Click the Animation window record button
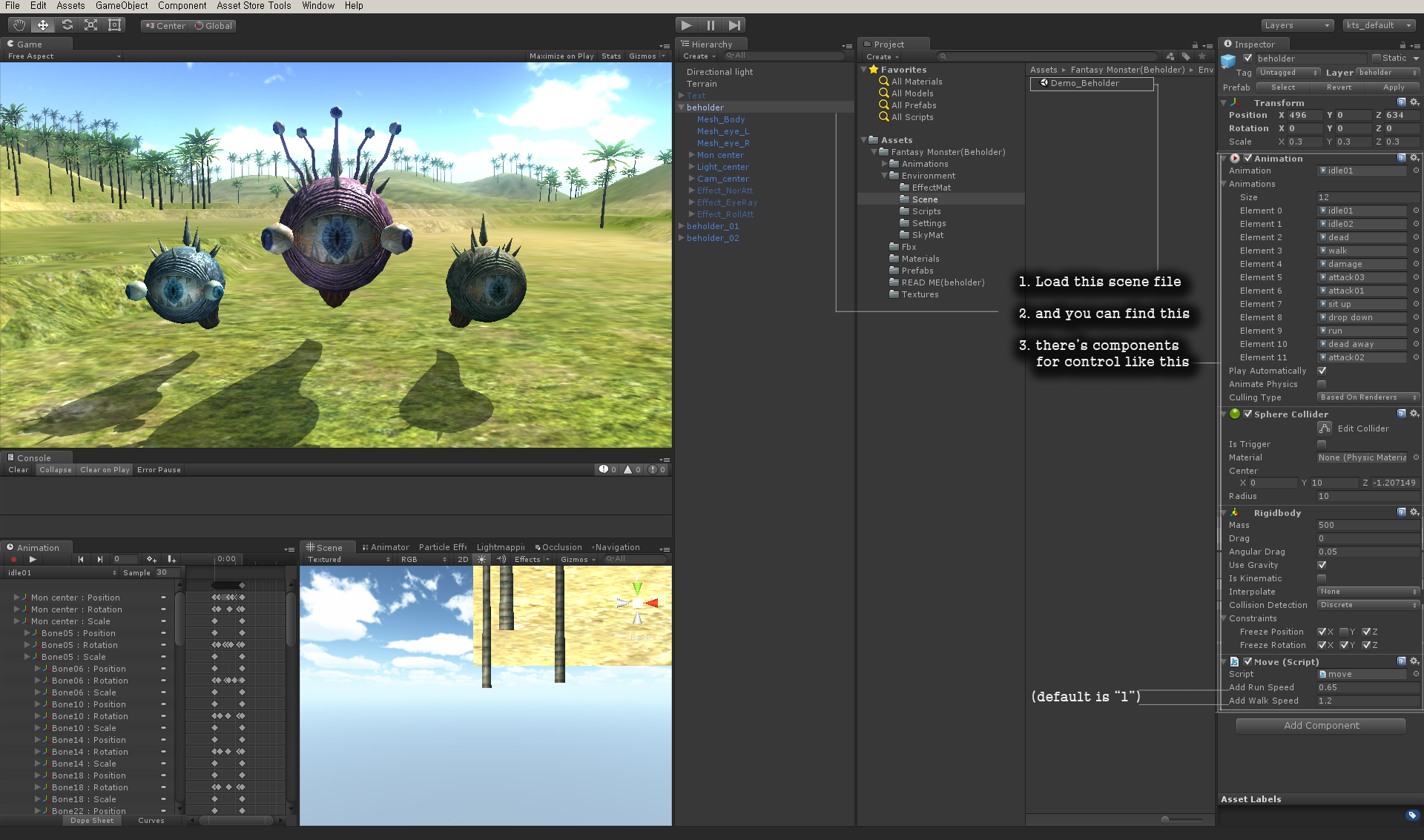1424x840 pixels. (x=13, y=559)
